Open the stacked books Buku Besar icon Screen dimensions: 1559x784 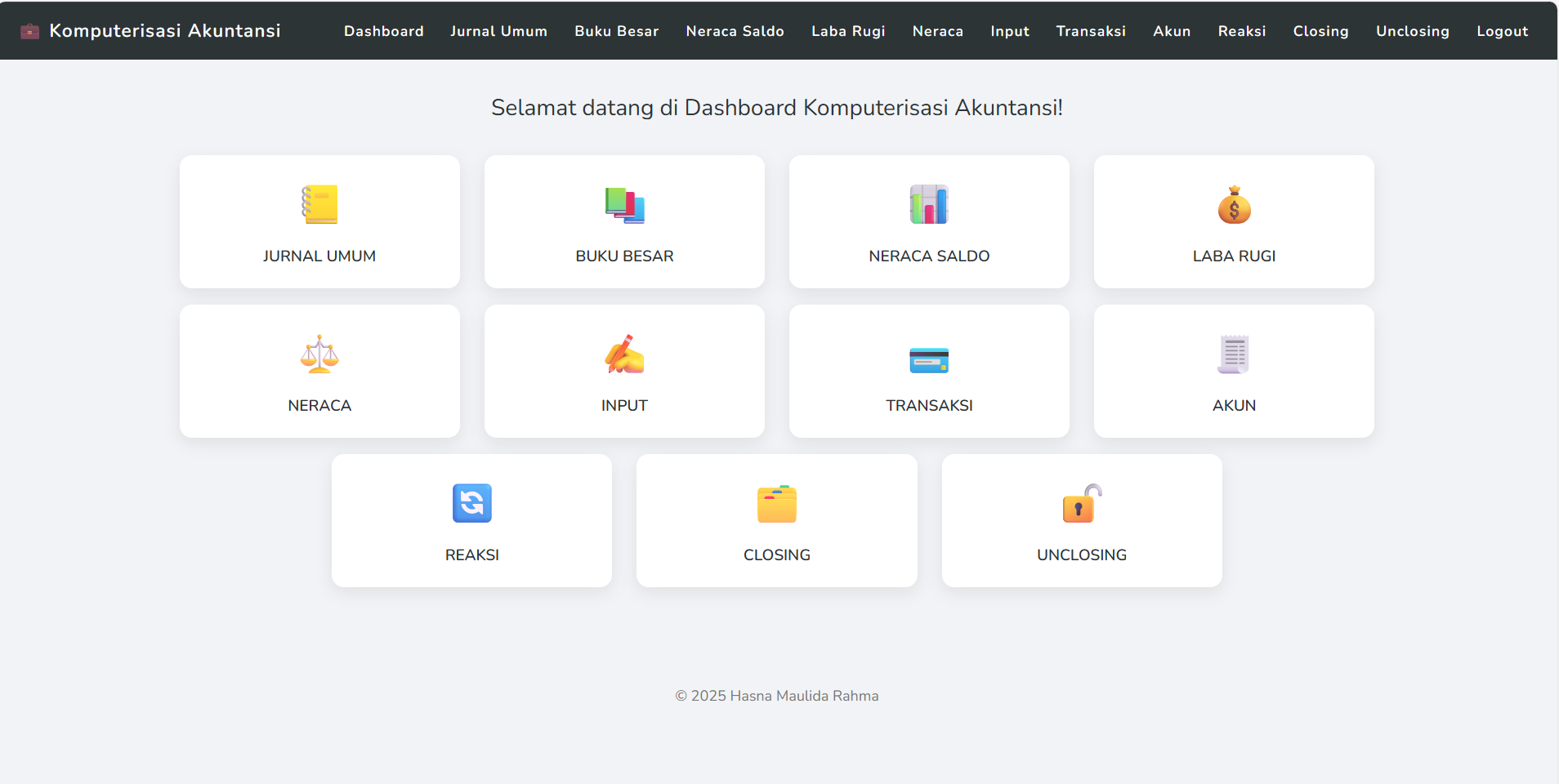pos(624,205)
